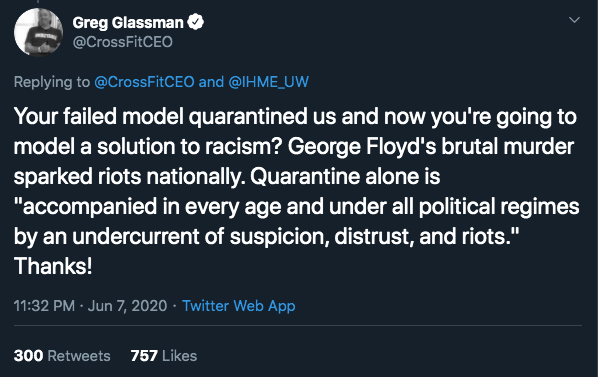Click the gray "Replying to" label
This screenshot has width=598, height=377.
[52, 82]
